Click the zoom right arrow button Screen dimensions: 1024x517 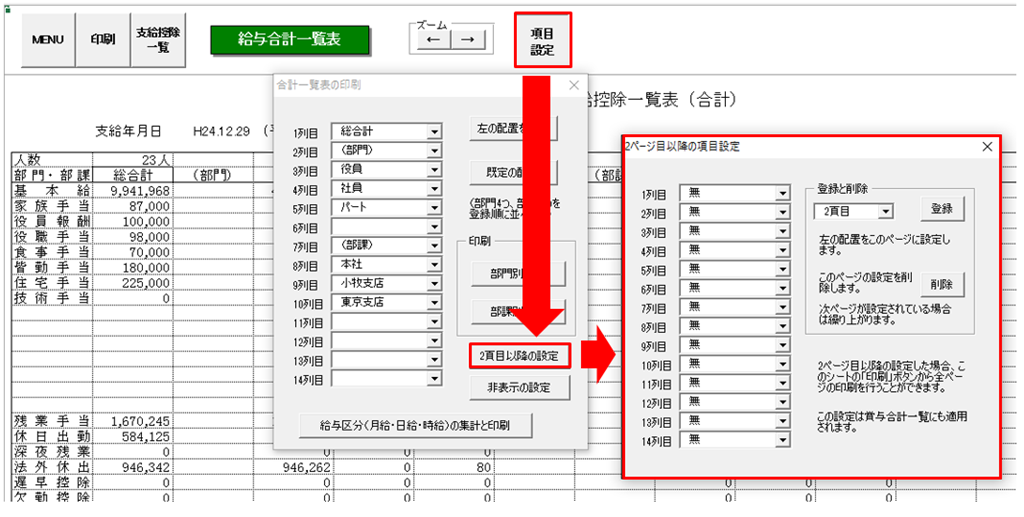point(465,39)
